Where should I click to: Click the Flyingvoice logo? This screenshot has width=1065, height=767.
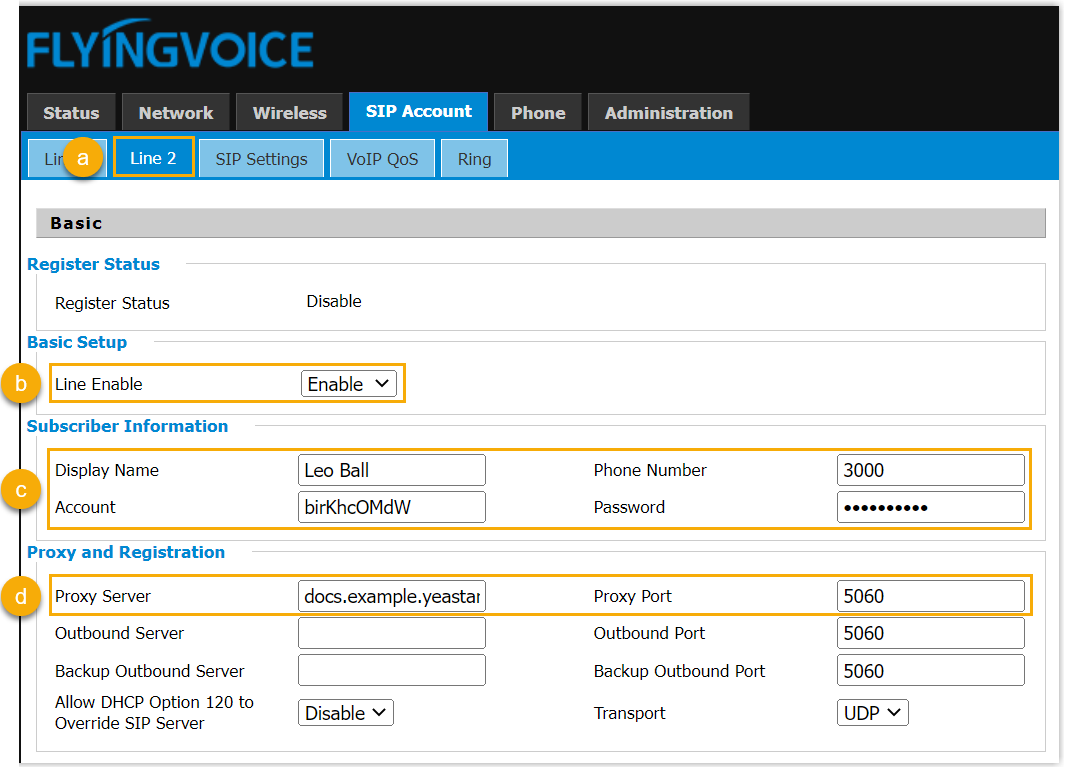(x=170, y=49)
